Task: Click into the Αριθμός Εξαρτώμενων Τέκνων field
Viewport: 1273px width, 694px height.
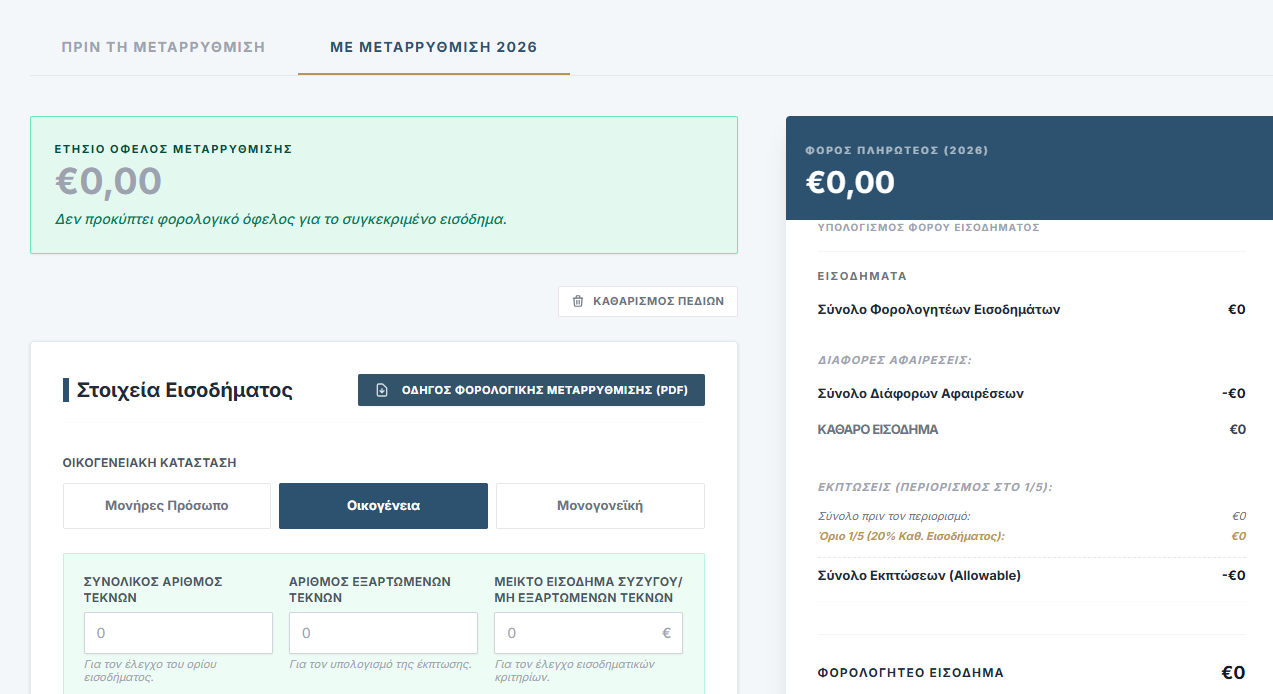Action: pyautogui.click(x=383, y=633)
